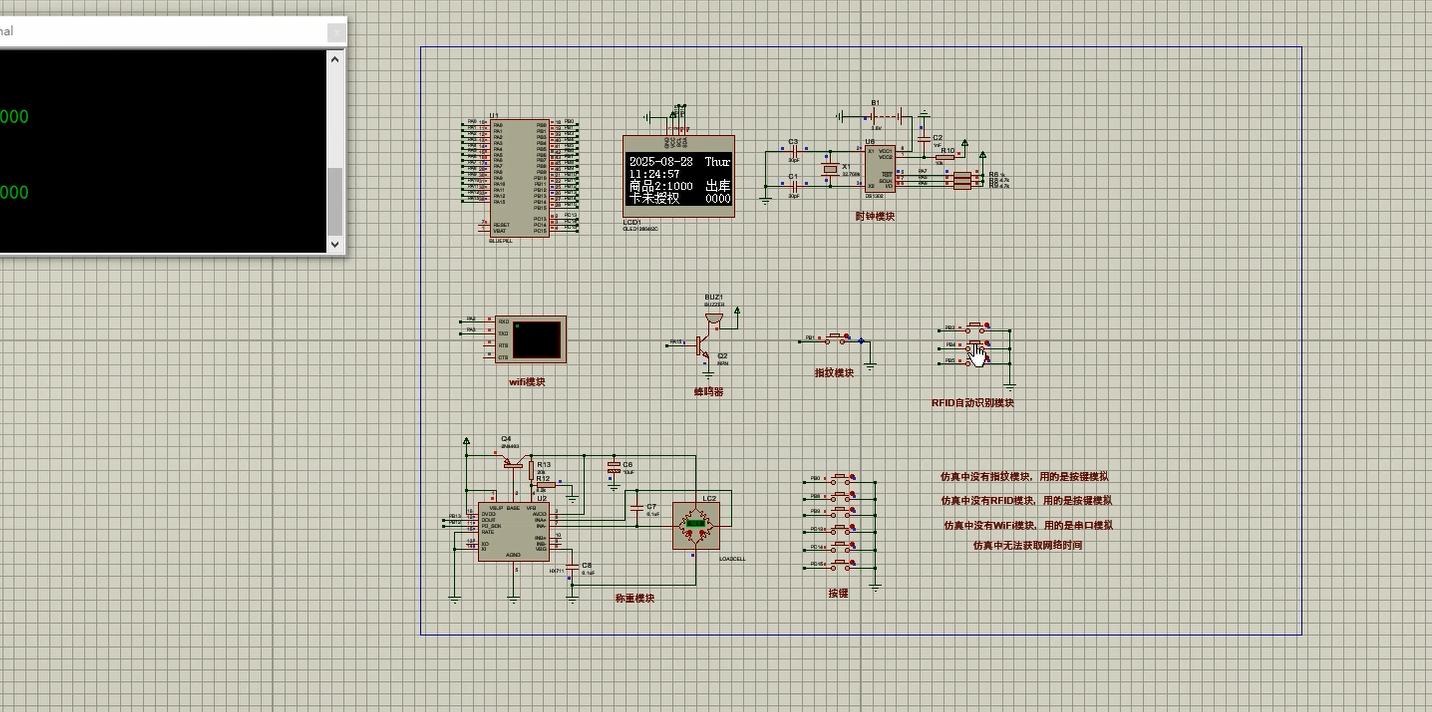Select the 32.768k crystal X1

pyautogui.click(x=831, y=168)
